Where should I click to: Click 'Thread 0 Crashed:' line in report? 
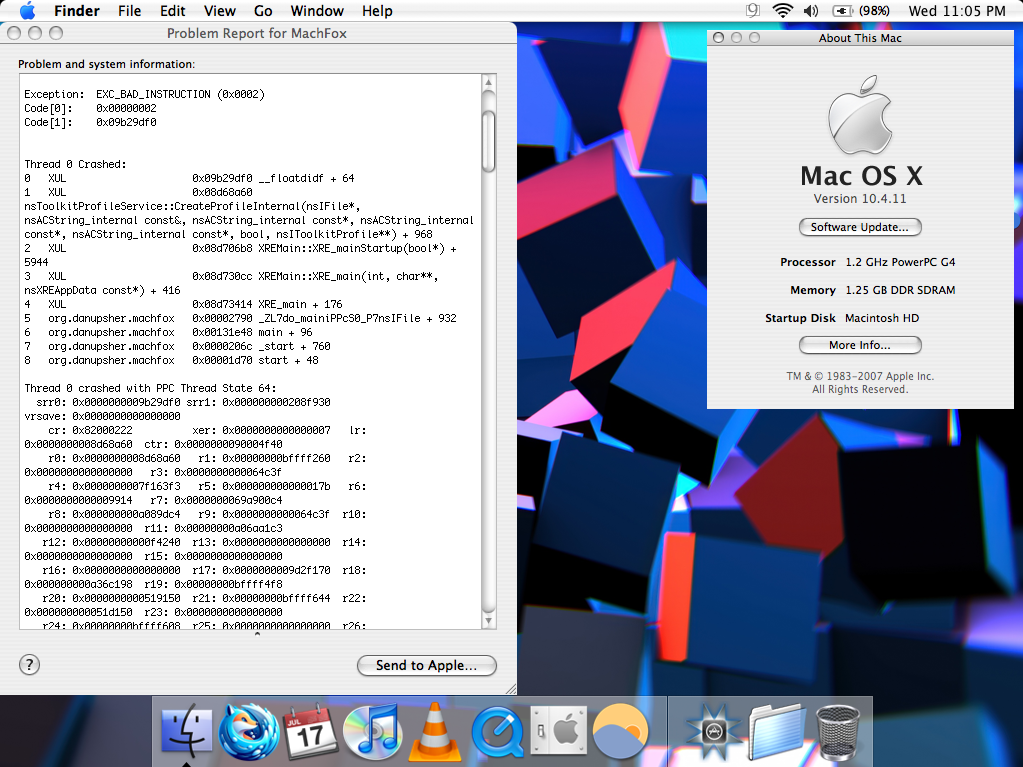75,164
